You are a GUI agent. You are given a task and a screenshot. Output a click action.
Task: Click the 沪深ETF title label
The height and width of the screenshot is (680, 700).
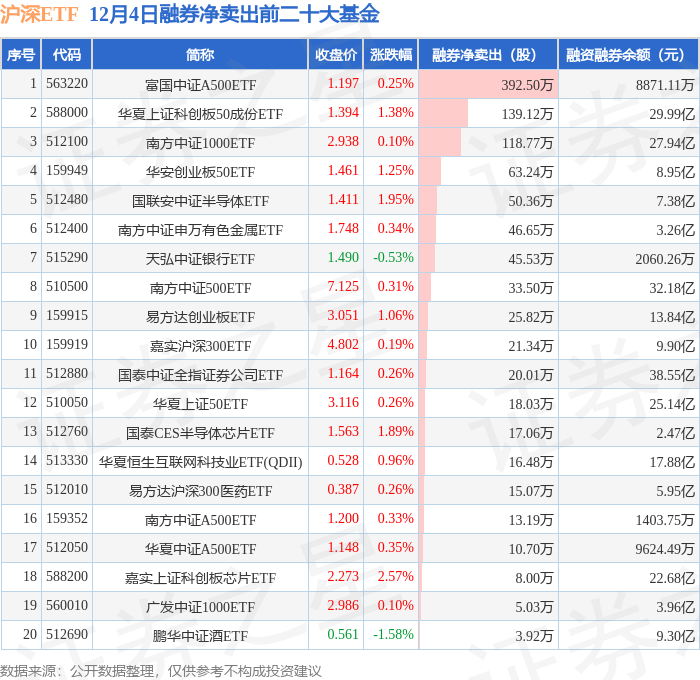39,14
